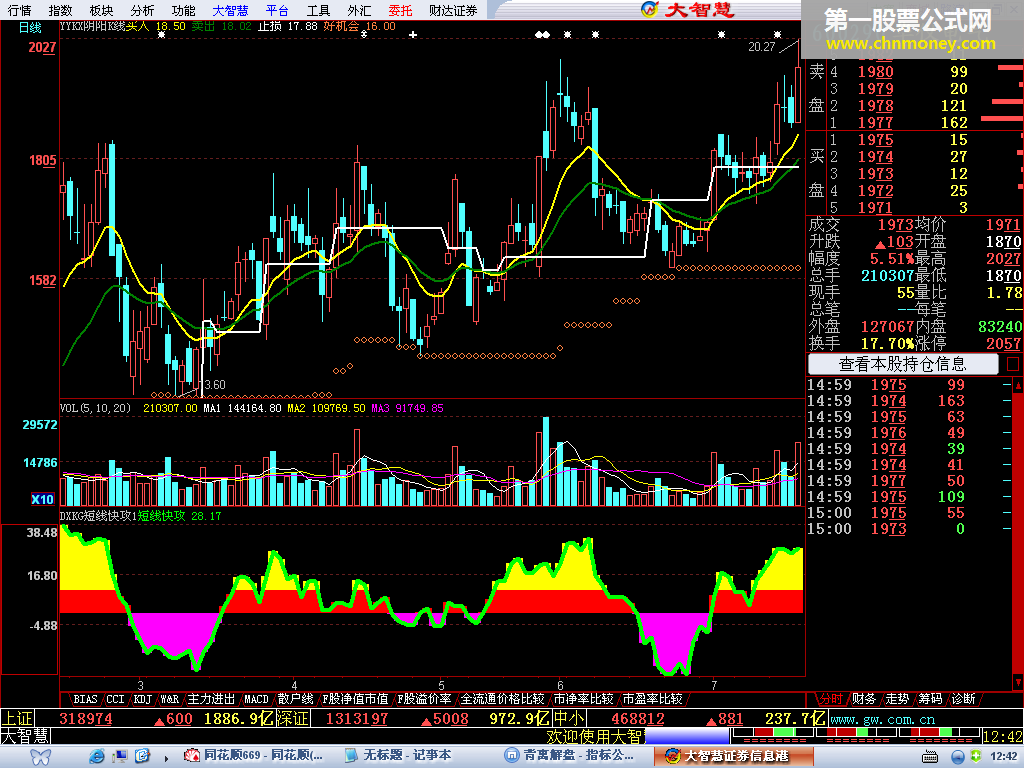This screenshot has height=768, width=1024.
Task: Click the 日线 period label
Action: (x=30, y=27)
